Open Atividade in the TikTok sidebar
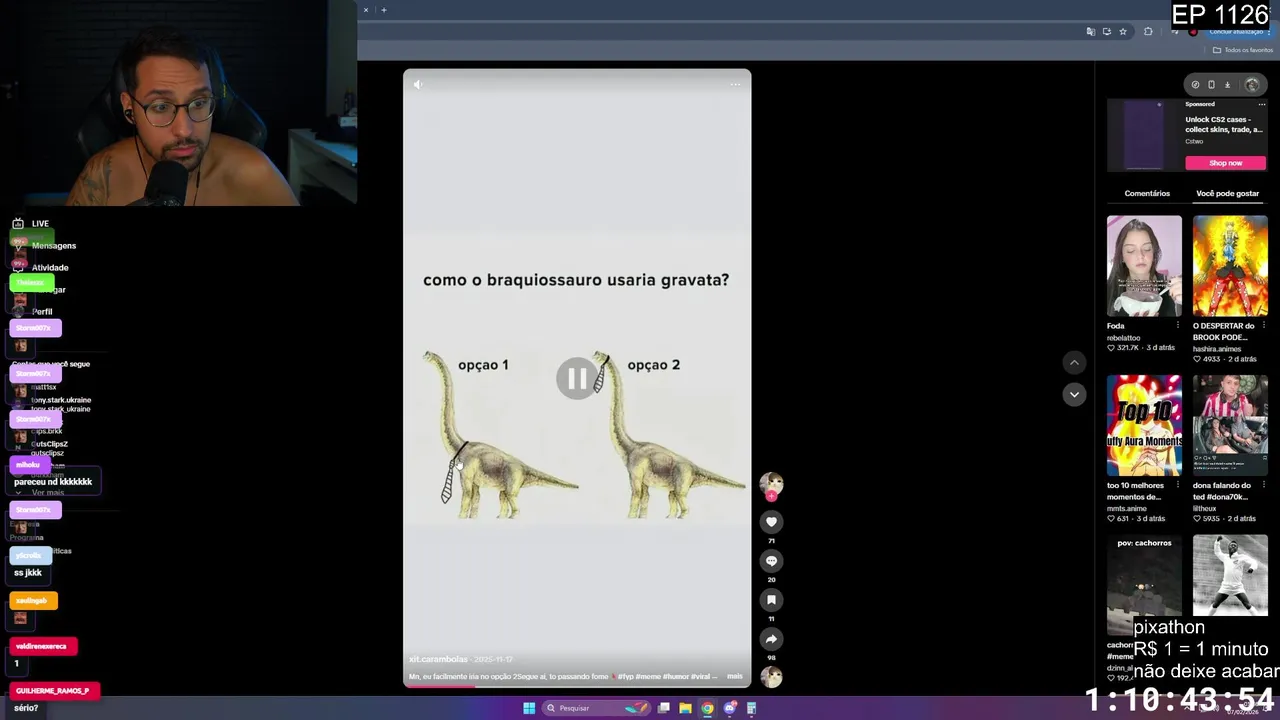This screenshot has width=1280, height=720. 50,268
